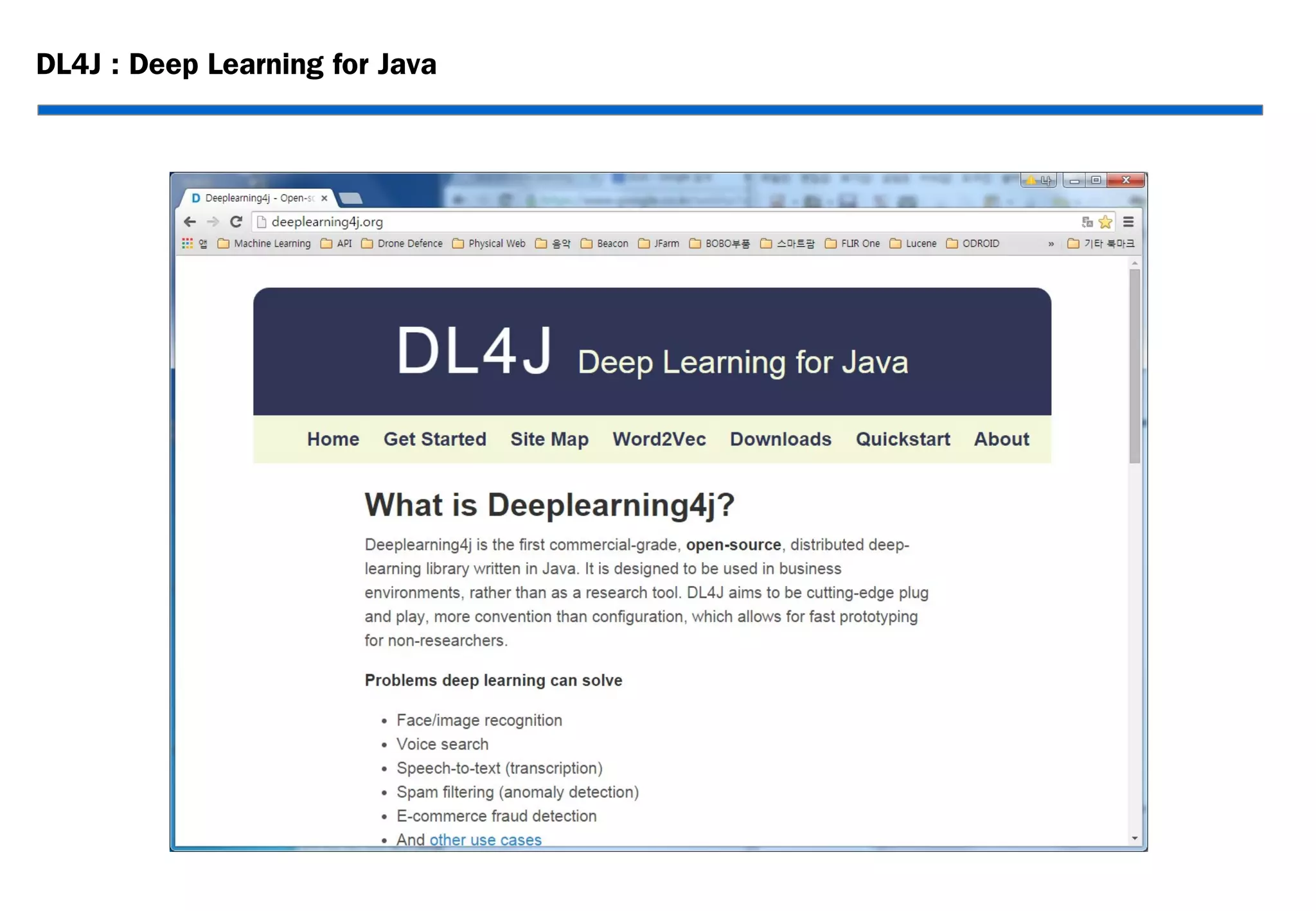Open the Word2Vec nav item

(x=659, y=439)
